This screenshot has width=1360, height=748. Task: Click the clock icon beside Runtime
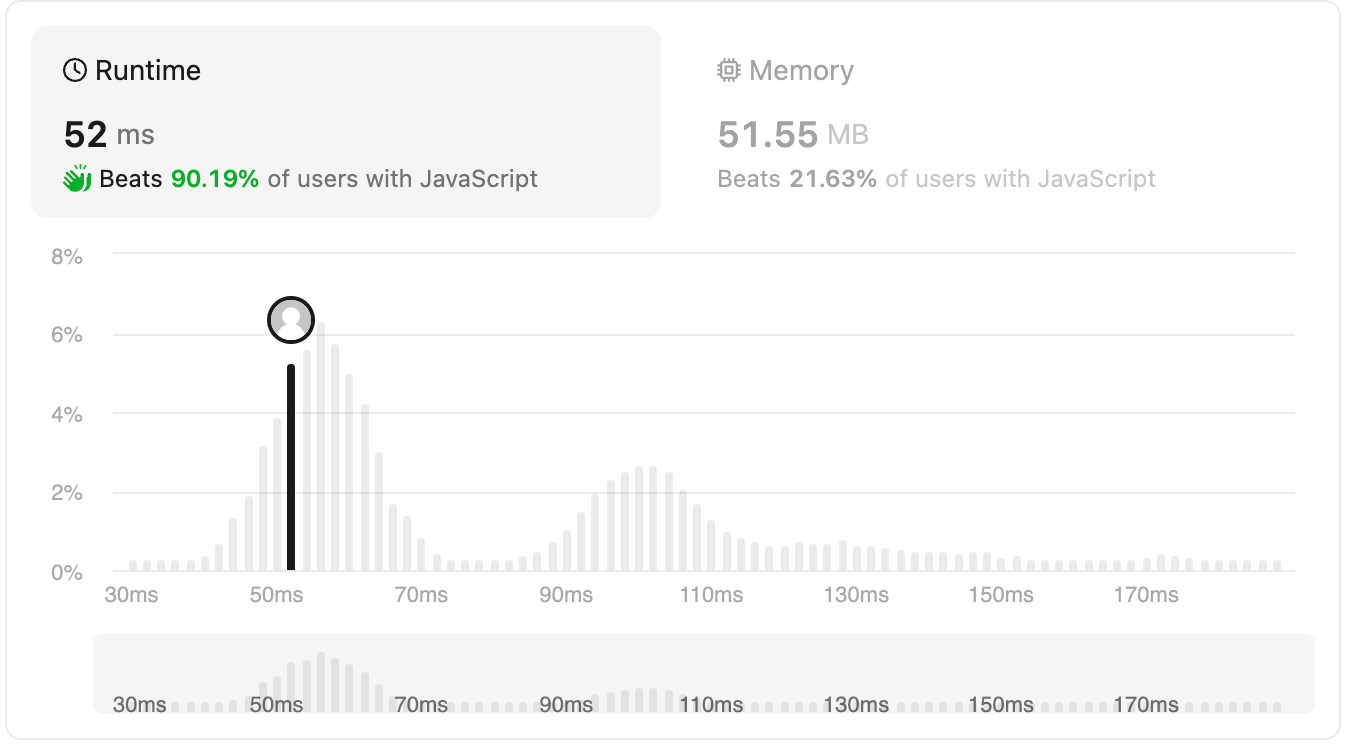click(75, 70)
